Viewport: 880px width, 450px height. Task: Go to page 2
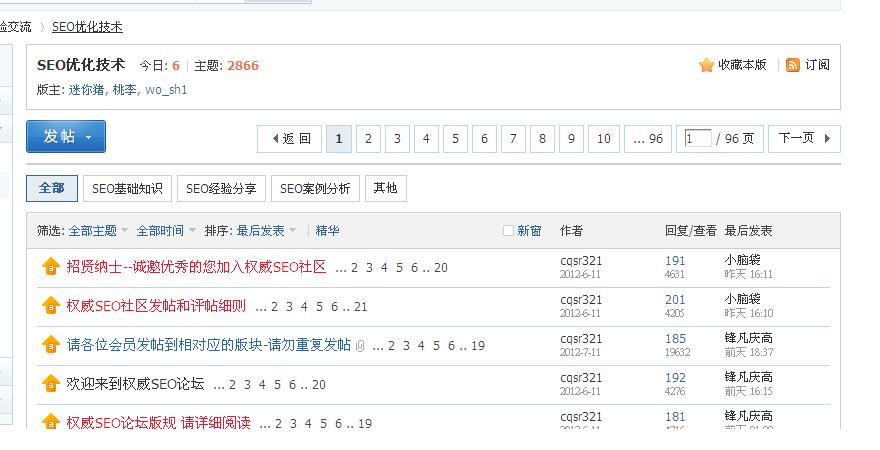368,139
